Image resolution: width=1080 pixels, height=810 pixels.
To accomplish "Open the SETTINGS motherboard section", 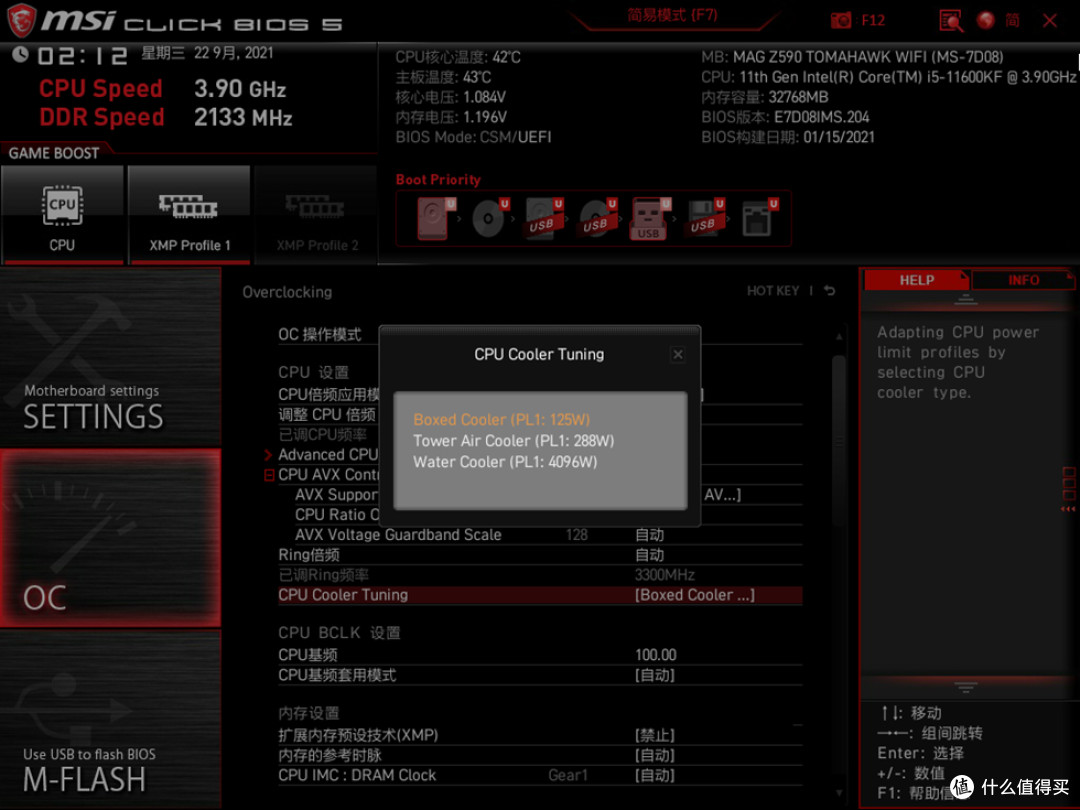I will 110,357.
